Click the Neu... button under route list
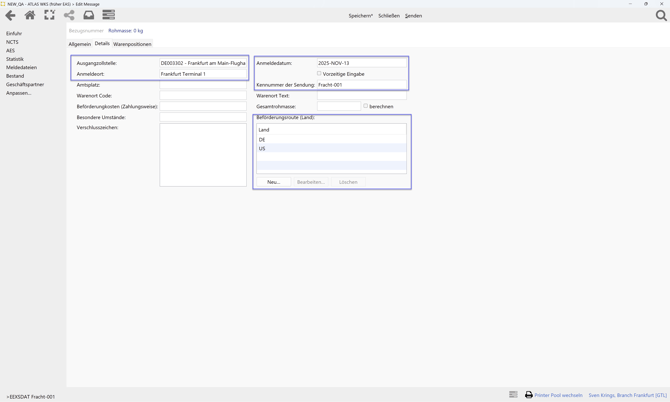 [x=273, y=182]
